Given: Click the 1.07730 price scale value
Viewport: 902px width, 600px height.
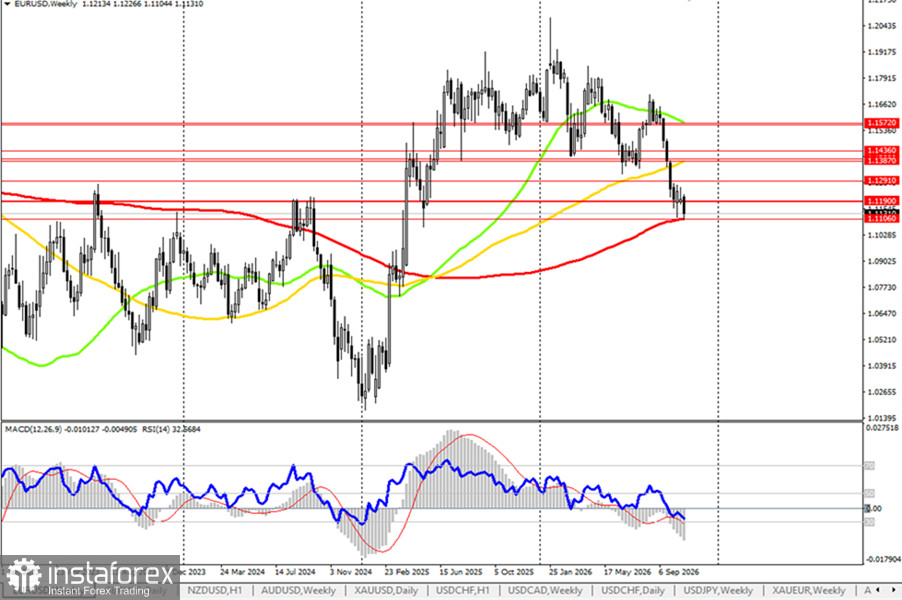Looking at the screenshot, I should (882, 287).
